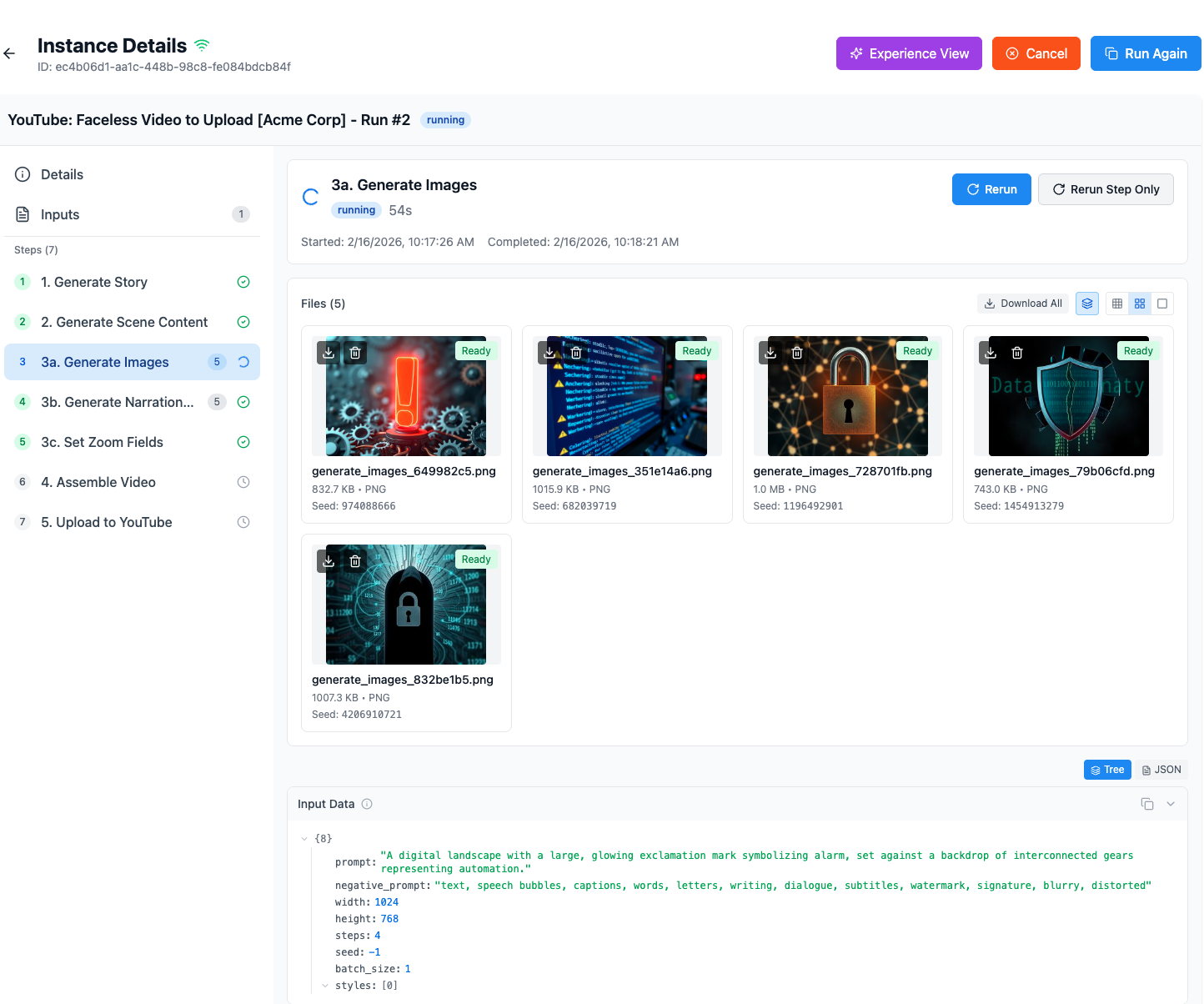Viewport: 1204px width, 1004px height.
Task: Switch files to small grid view
Action: click(x=1117, y=304)
